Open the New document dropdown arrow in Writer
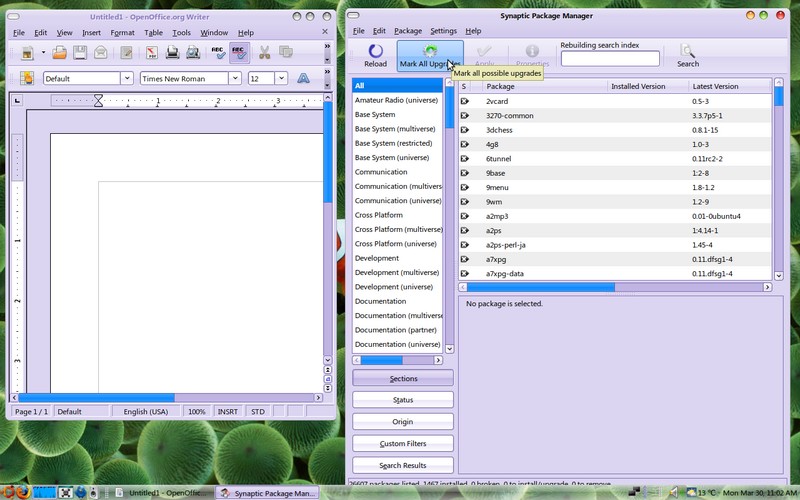Image resolution: width=800 pixels, height=500 pixels. (43, 53)
